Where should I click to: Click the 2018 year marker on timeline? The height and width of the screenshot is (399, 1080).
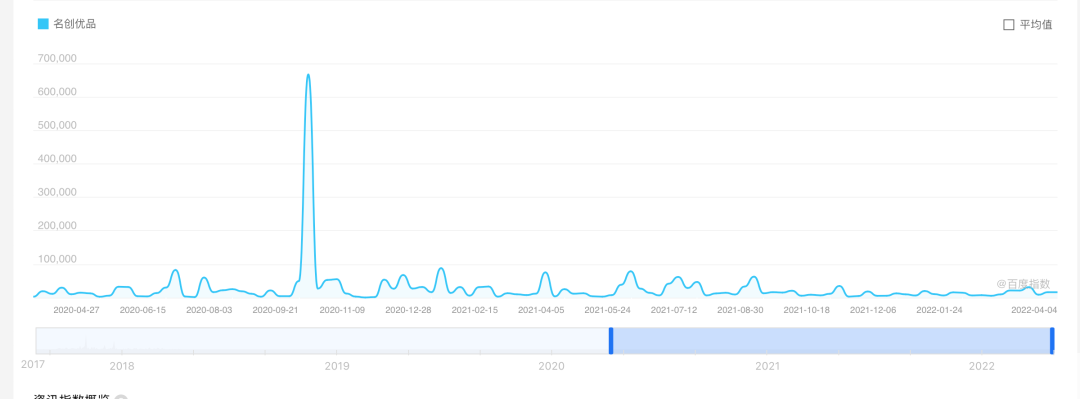coord(122,367)
